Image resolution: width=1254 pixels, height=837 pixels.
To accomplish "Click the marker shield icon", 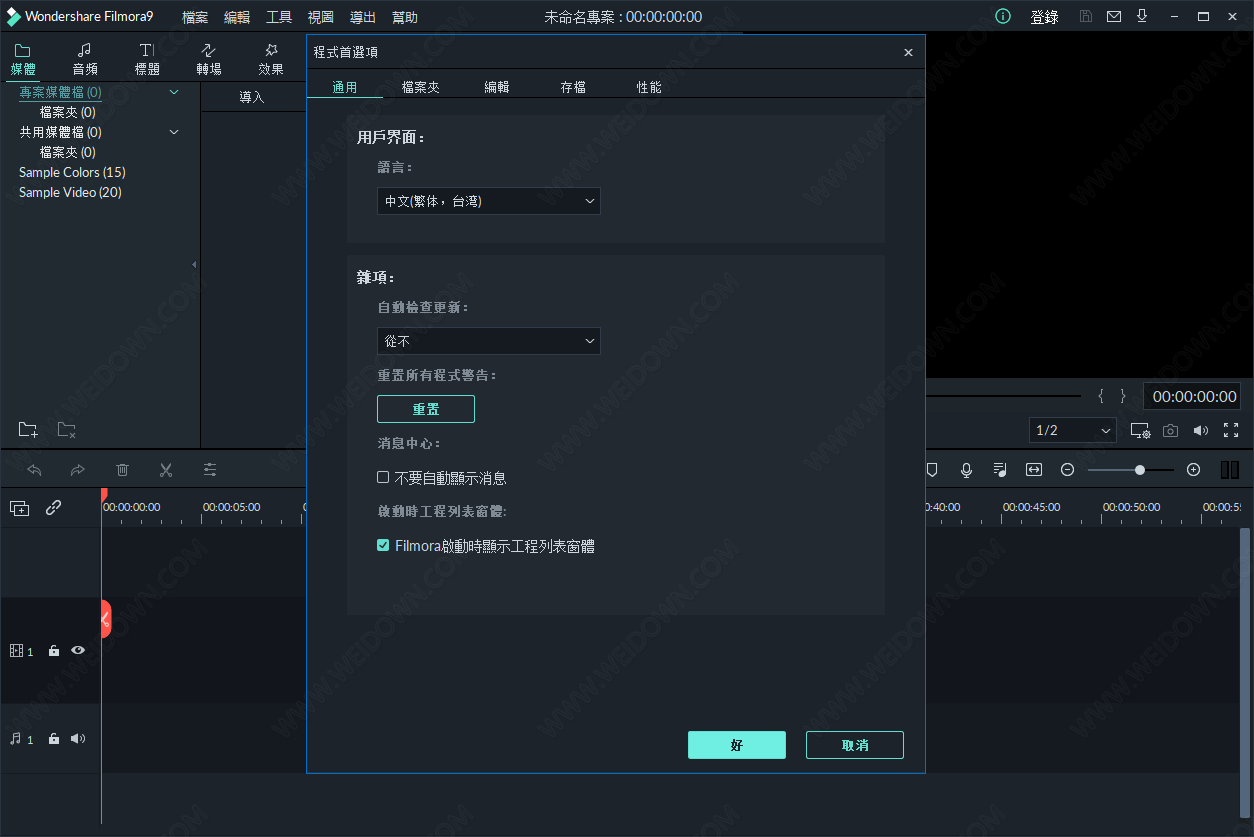I will pyautogui.click(x=932, y=469).
